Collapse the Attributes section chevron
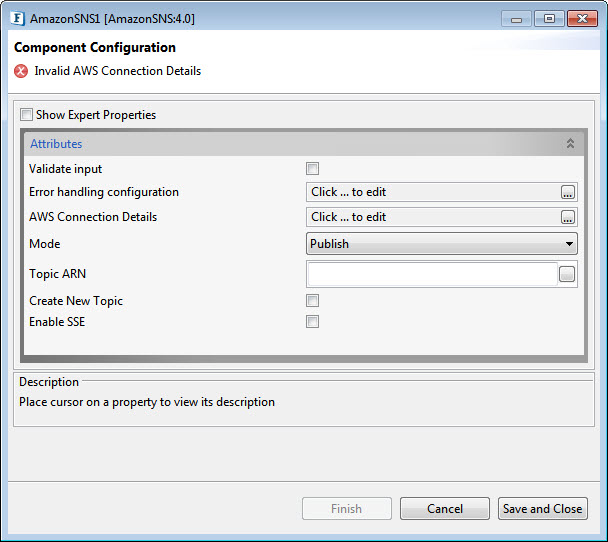608x542 pixels. pyautogui.click(x=570, y=143)
